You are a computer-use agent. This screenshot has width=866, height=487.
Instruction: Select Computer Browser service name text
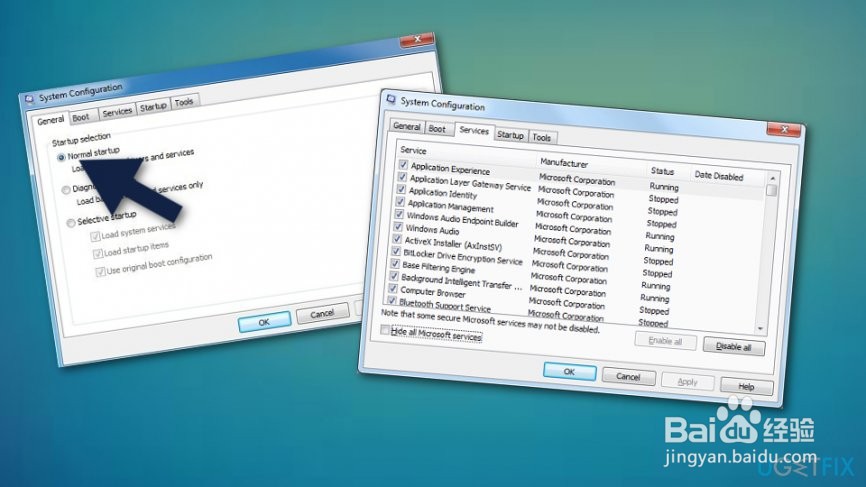click(x=433, y=292)
